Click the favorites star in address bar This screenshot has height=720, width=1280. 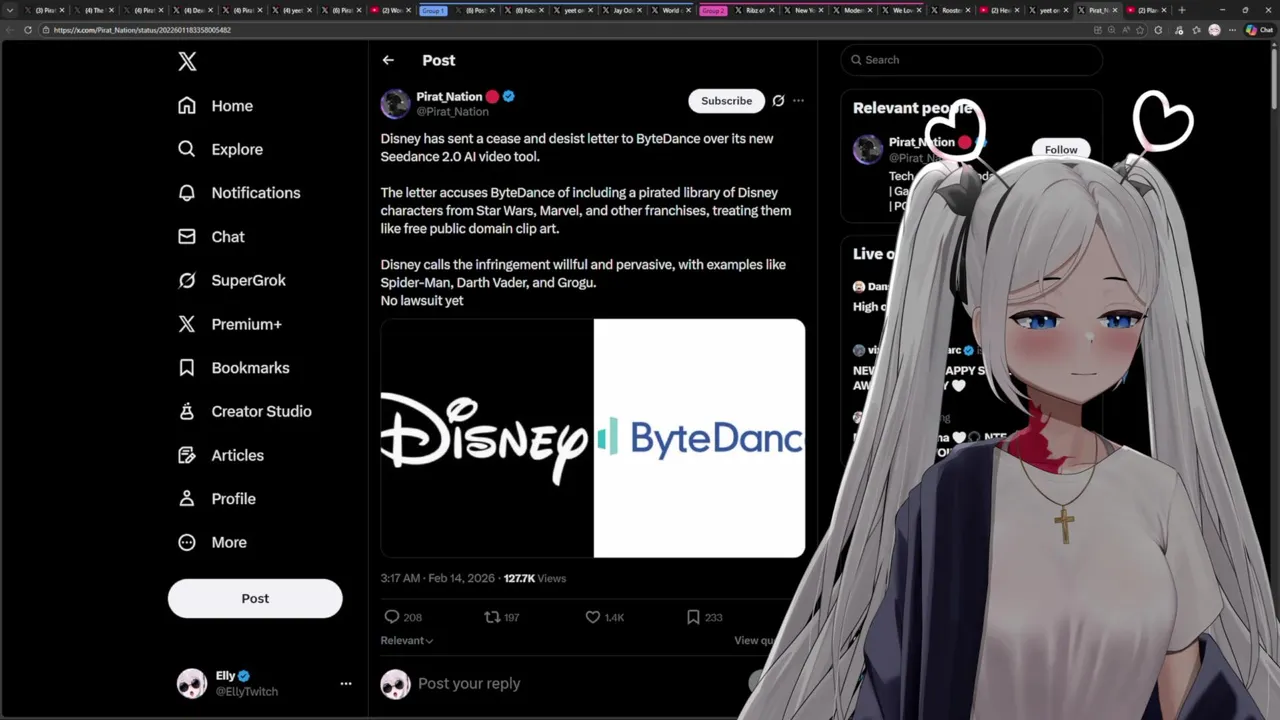(1140, 30)
